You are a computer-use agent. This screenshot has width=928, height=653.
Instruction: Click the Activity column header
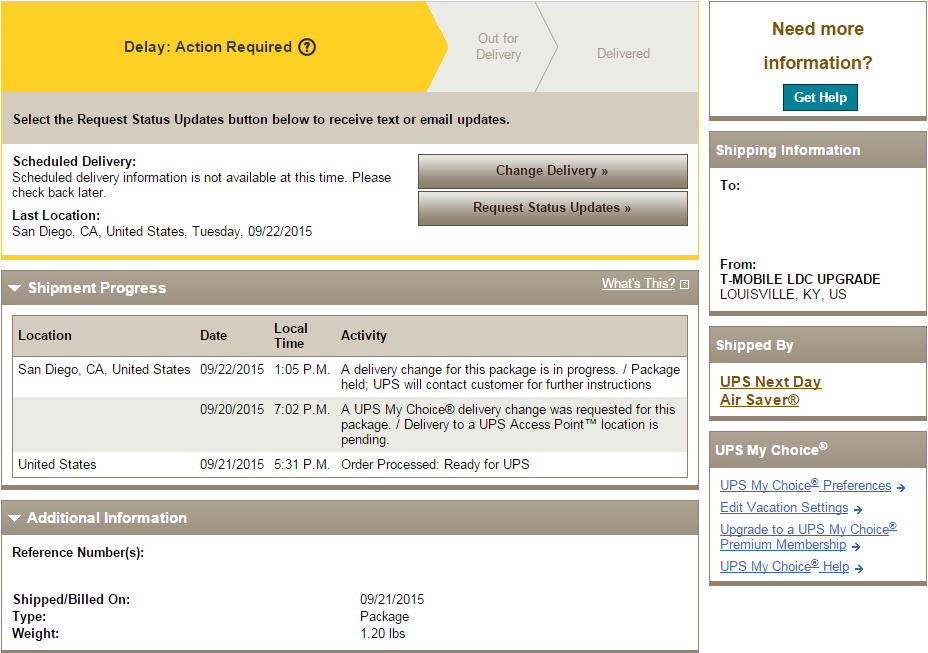363,335
